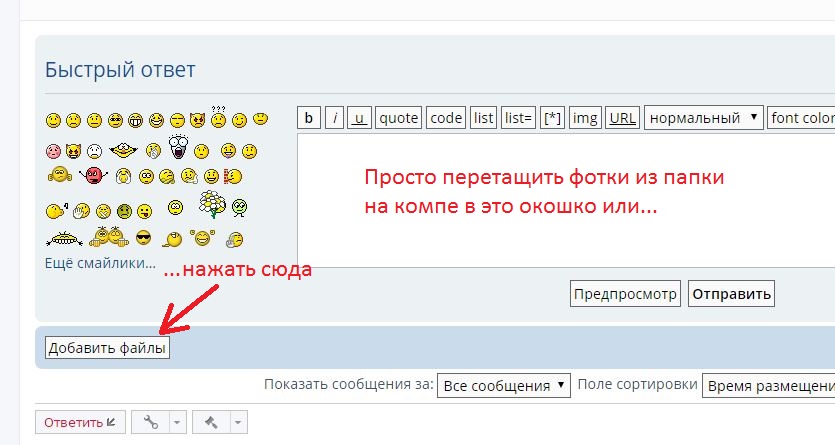
Task: Click the Отправить submit button
Action: [731, 294]
